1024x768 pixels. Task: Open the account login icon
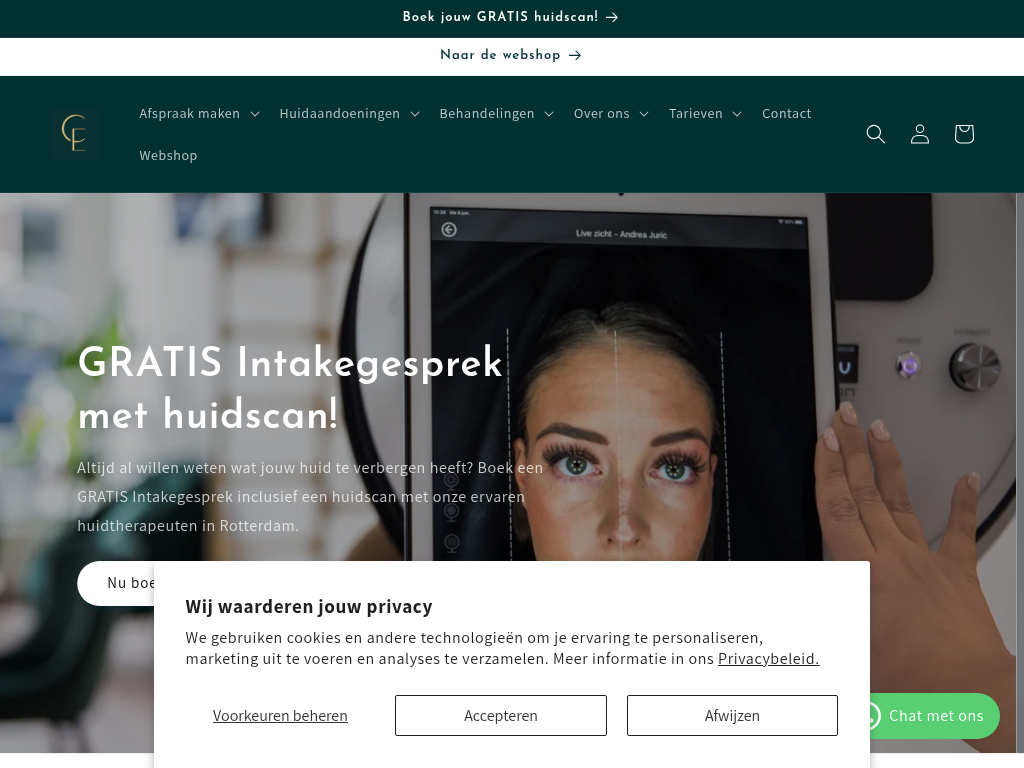pos(920,134)
